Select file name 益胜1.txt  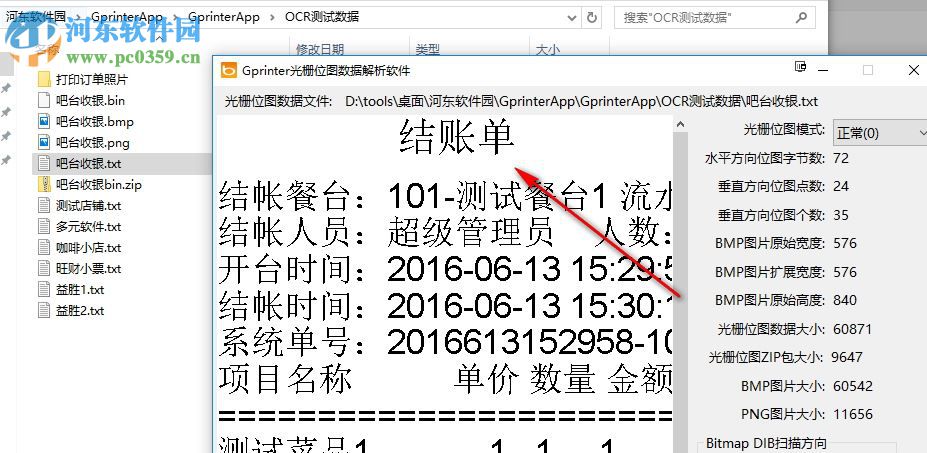80,290
